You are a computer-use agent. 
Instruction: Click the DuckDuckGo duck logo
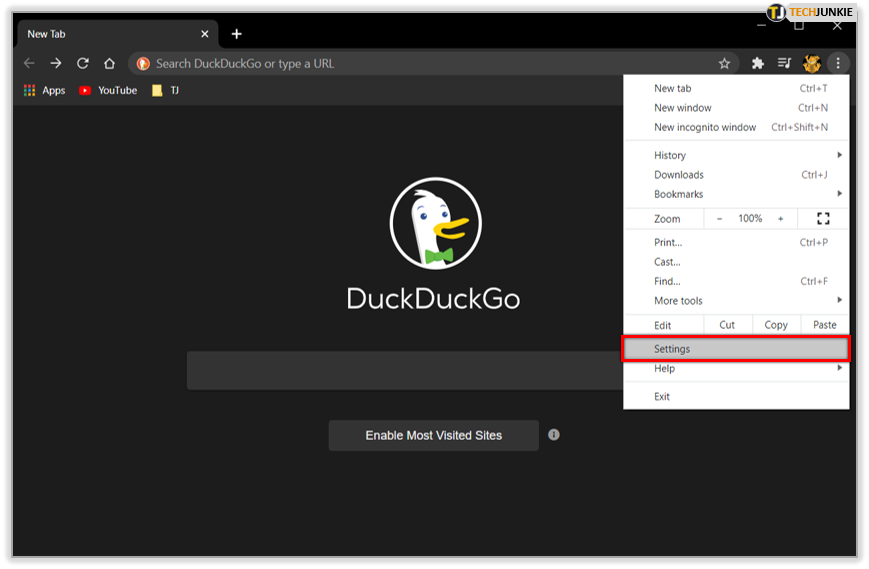tap(436, 223)
